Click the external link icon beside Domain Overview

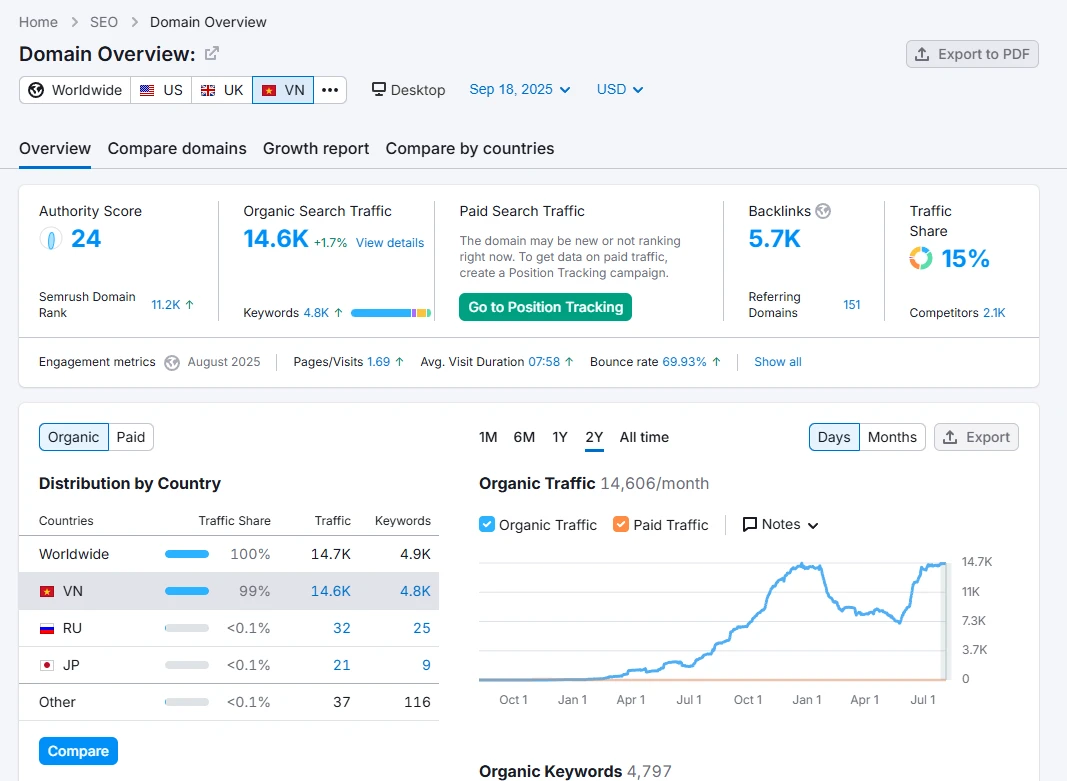(211, 54)
